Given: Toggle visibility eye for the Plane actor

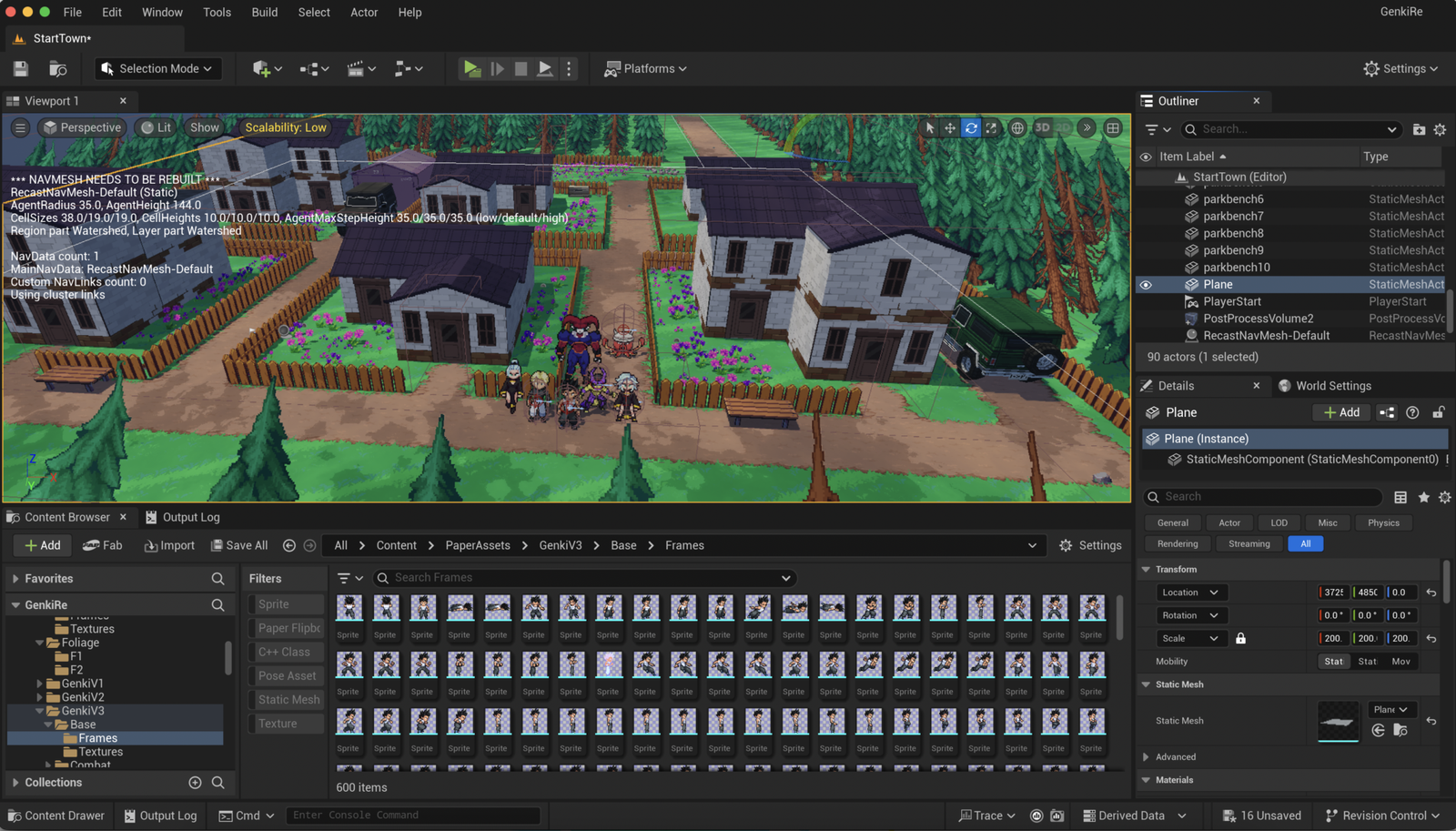Looking at the screenshot, I should click(x=1146, y=285).
